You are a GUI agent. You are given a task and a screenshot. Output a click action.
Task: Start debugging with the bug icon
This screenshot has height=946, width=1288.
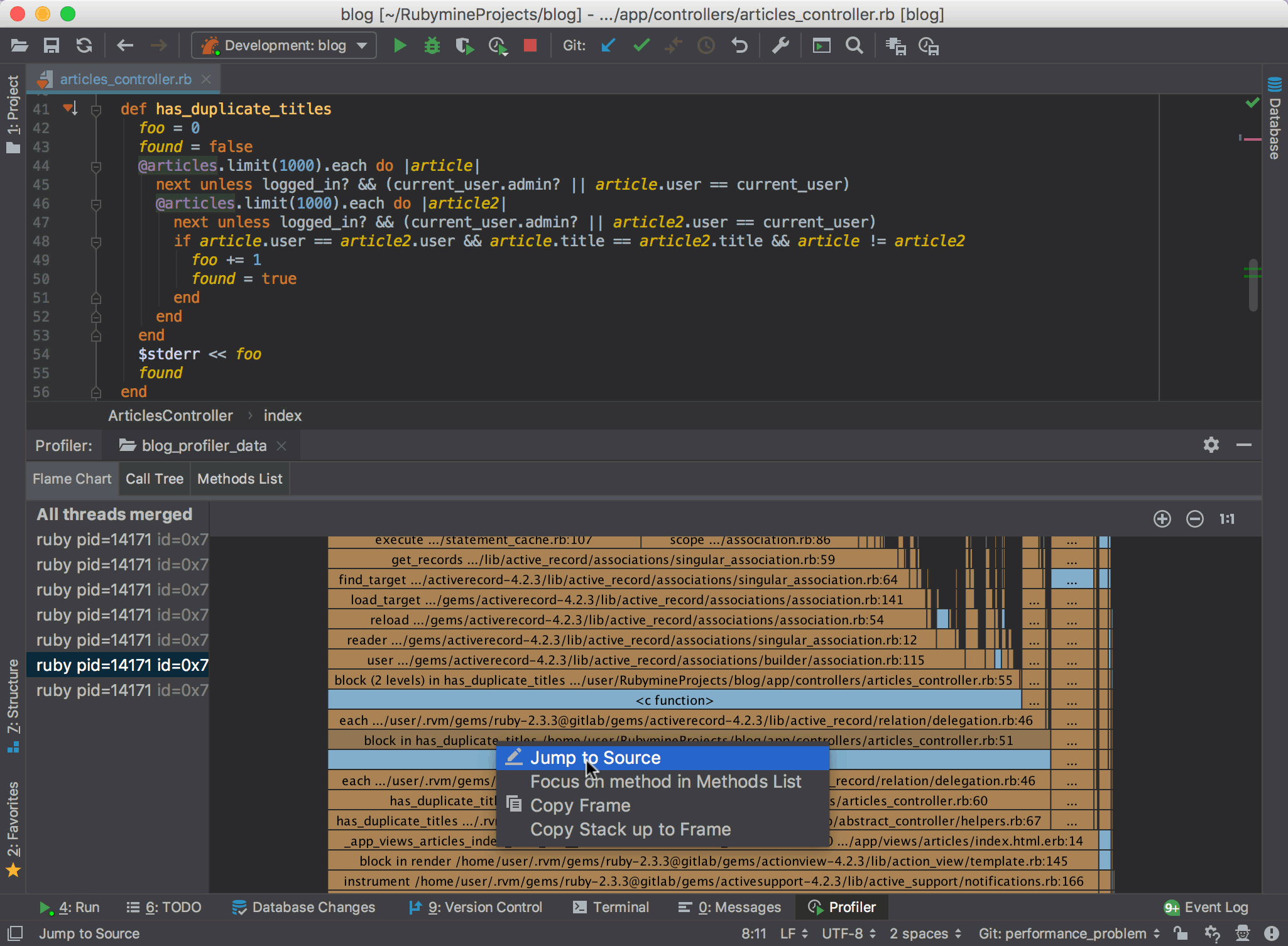[432, 46]
